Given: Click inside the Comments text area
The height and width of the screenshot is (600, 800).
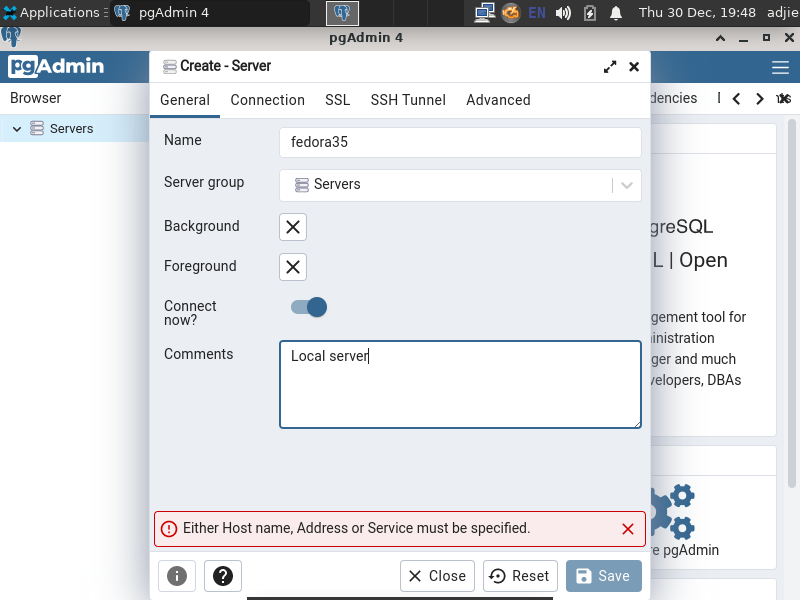Looking at the screenshot, I should point(460,384).
